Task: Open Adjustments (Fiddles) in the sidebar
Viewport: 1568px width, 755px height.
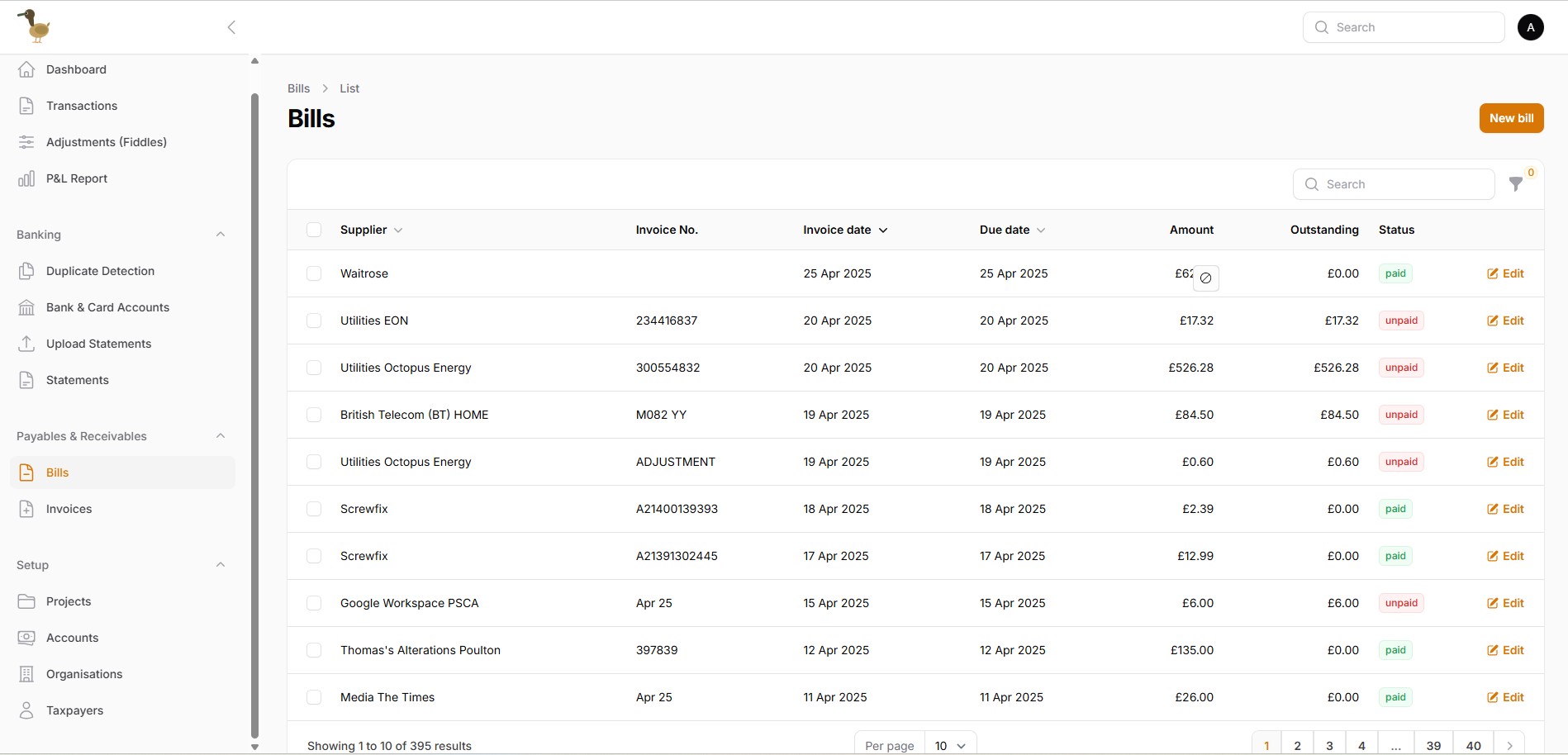Action: [106, 142]
